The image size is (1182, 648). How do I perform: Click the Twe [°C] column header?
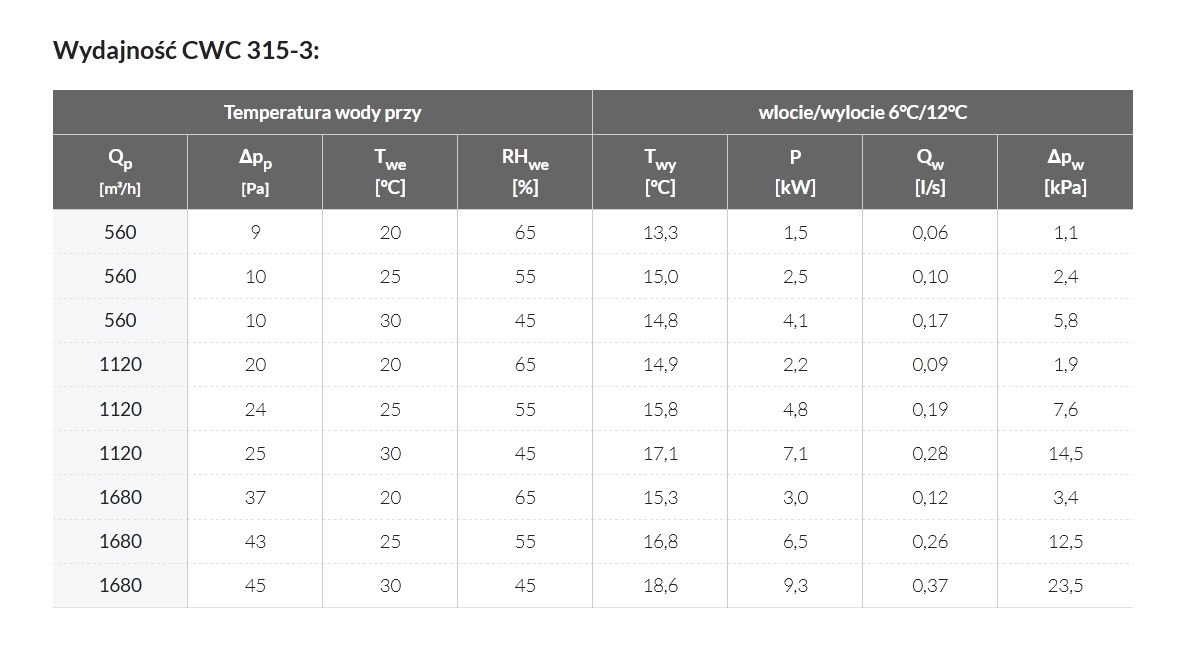point(390,172)
